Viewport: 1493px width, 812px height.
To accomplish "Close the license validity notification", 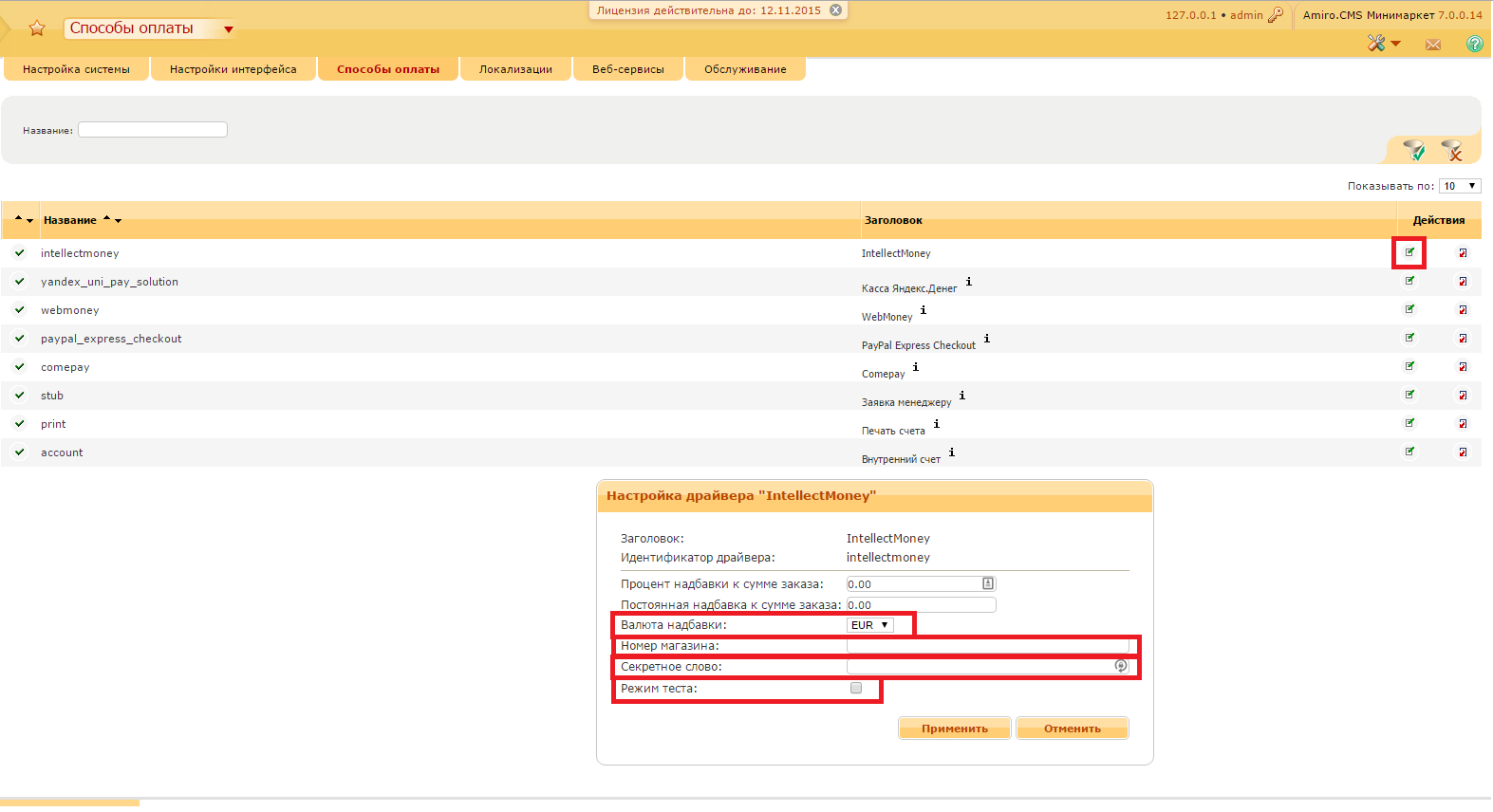I will (835, 10).
